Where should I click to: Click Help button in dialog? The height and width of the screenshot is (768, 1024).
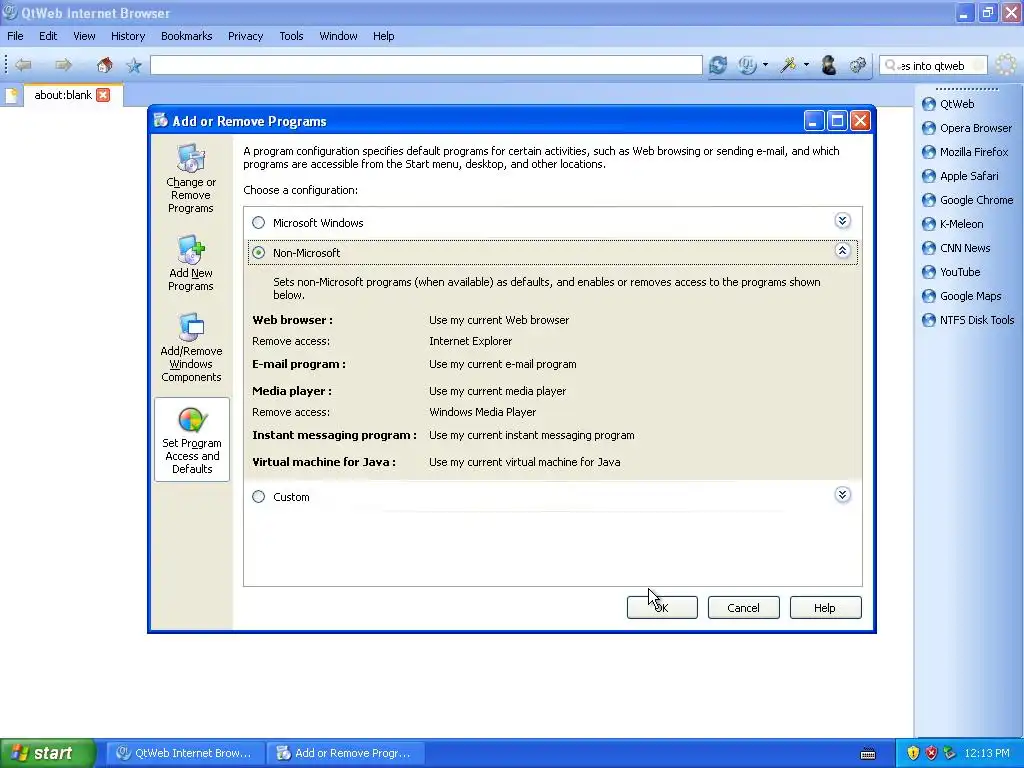tap(825, 608)
